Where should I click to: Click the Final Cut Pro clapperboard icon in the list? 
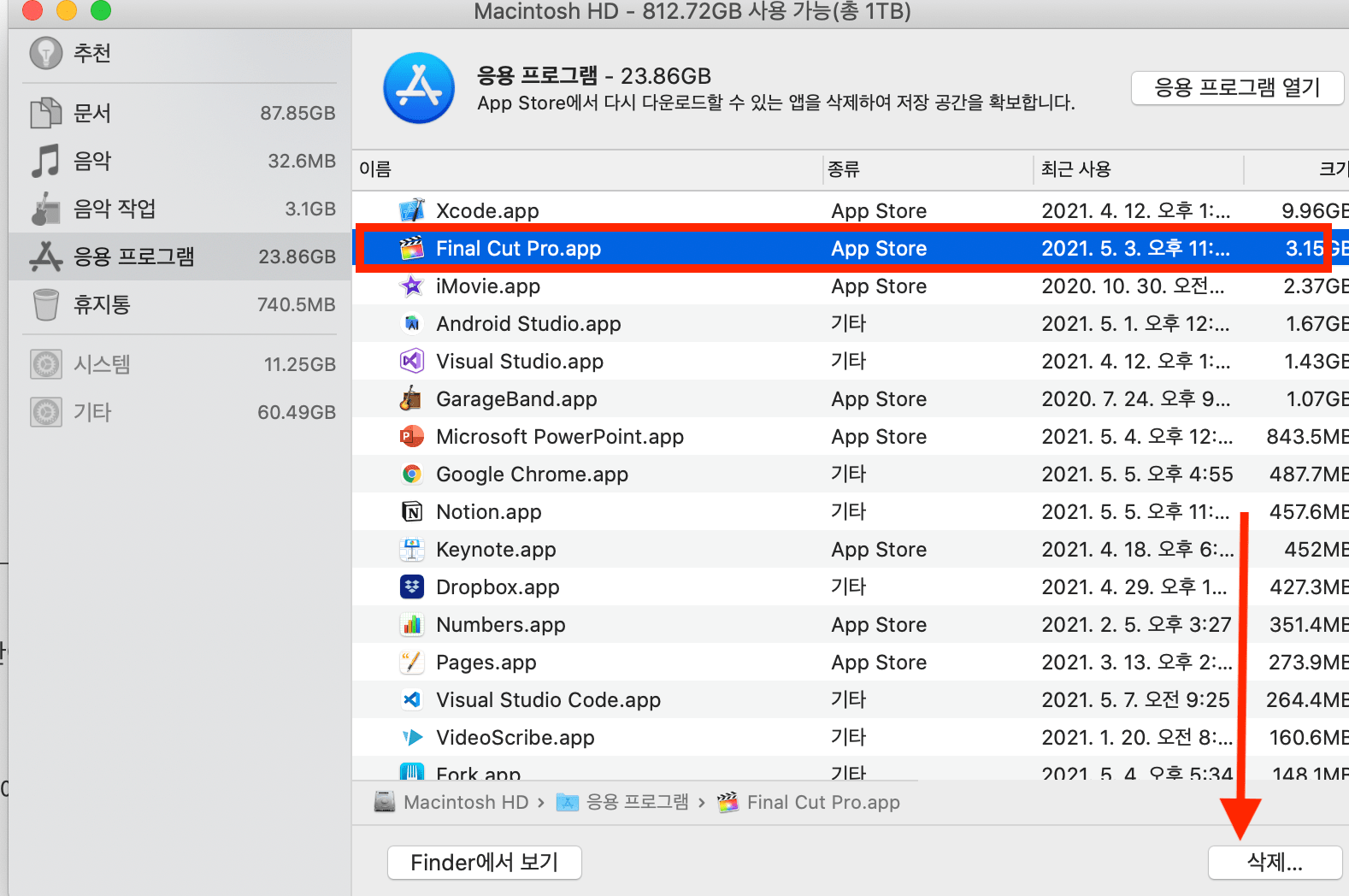[412, 248]
